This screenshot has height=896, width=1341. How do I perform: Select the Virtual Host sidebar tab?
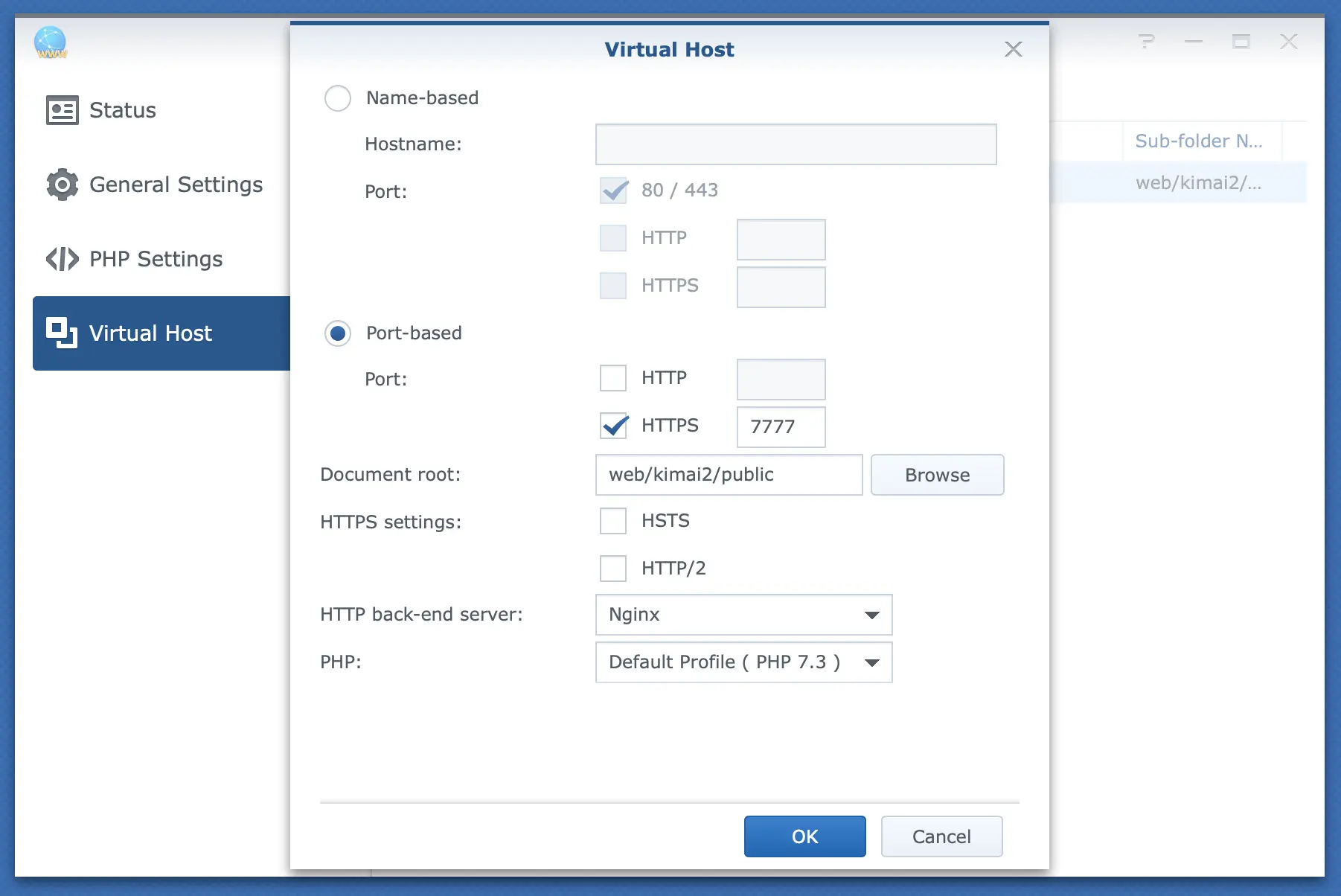tap(161, 333)
